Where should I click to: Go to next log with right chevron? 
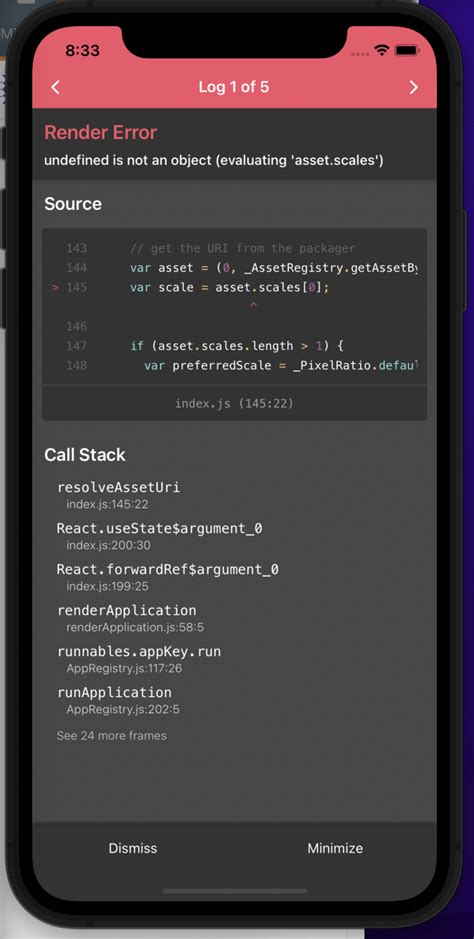(414, 87)
